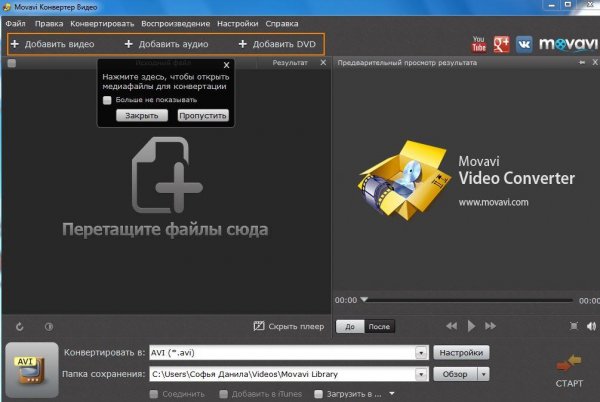Open the YouTube icon link
600x402 pixels.
[479, 44]
